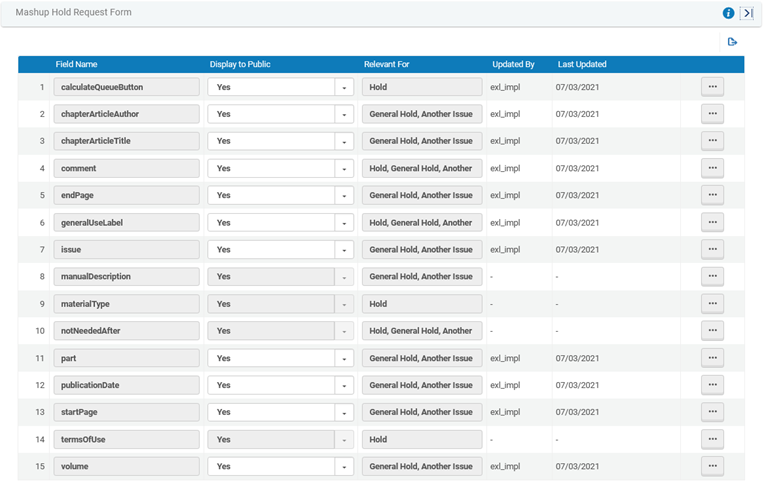Open row actions for part
Viewport: 765px width, 483px height.
712,358
